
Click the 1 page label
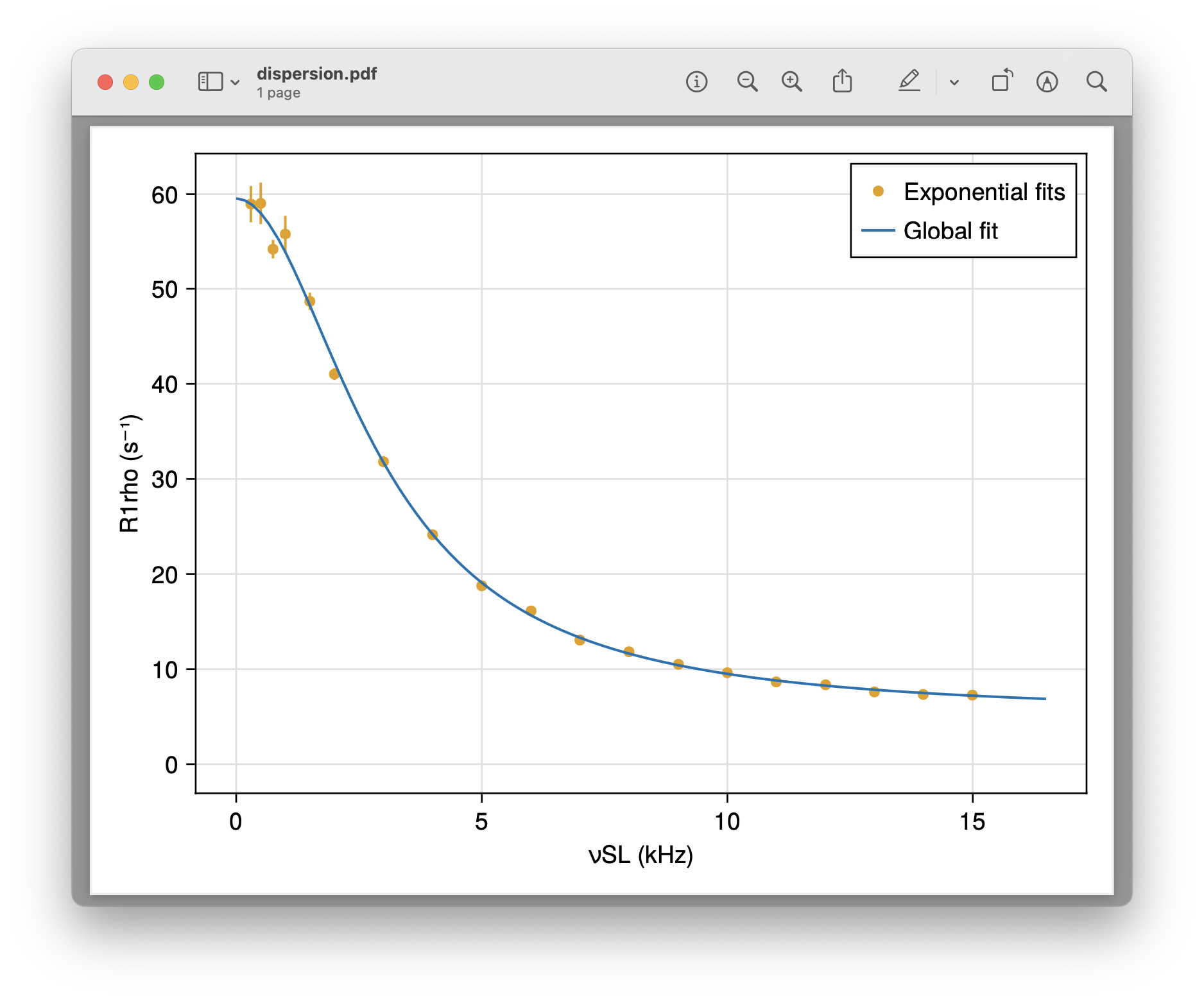coord(277,92)
